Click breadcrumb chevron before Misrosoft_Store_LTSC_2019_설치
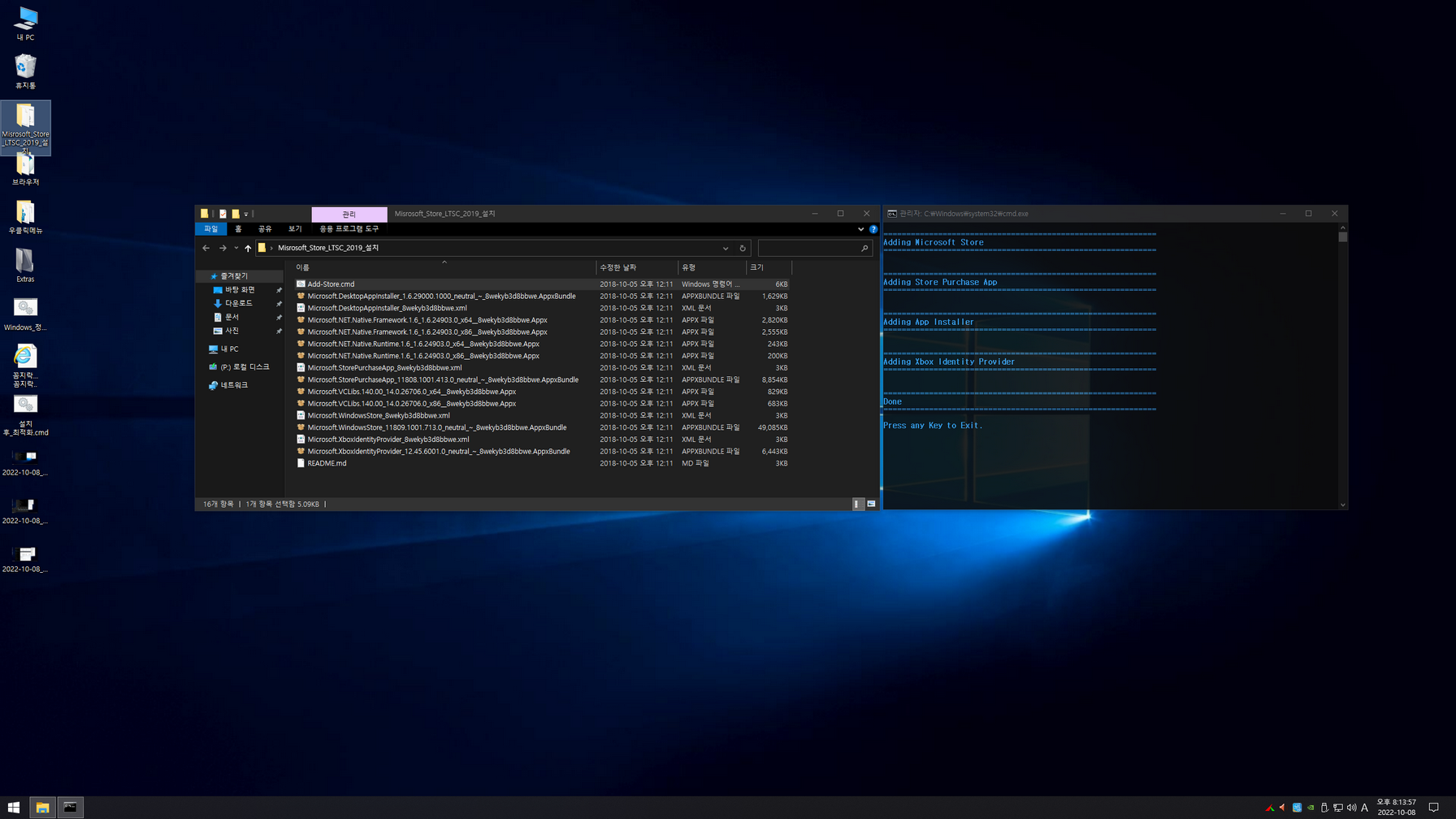Viewport: 1456px width, 819px height. 271,248
